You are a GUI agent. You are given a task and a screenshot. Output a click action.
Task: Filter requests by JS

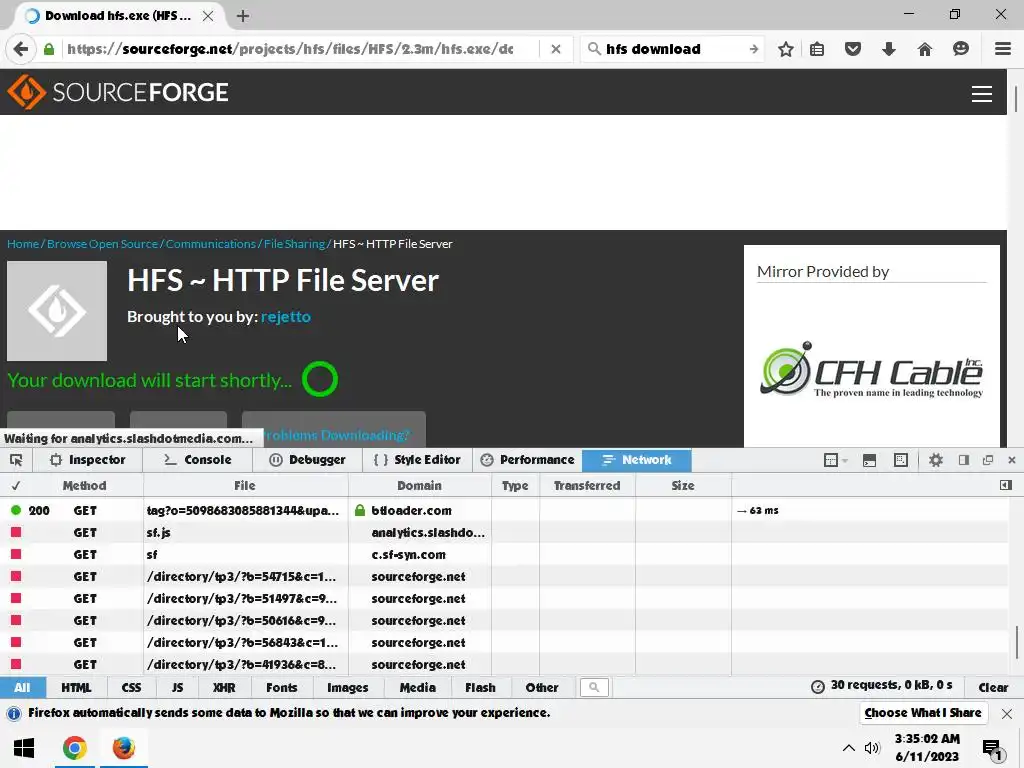click(x=177, y=687)
